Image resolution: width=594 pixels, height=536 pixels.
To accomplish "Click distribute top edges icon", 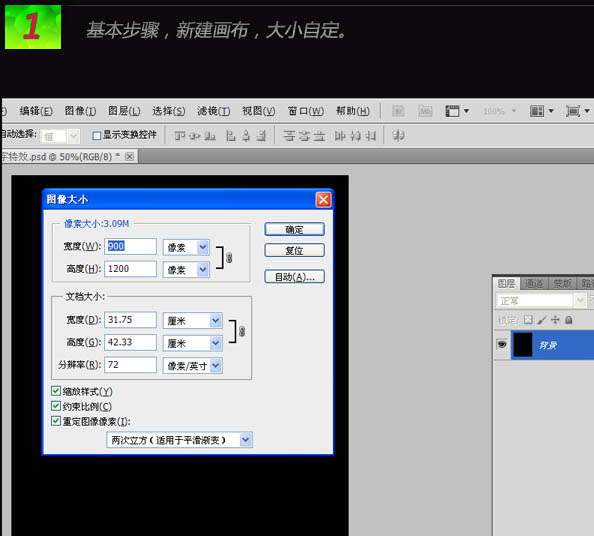I will [x=289, y=136].
